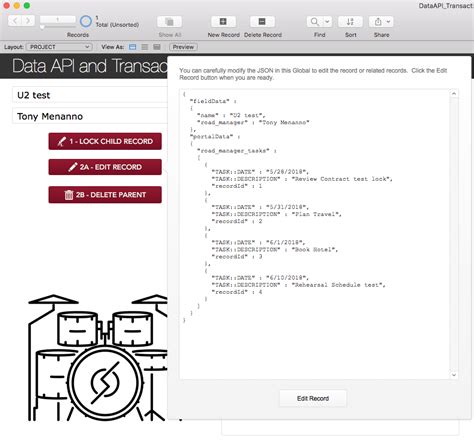Click the green macOS zoom window button
The height and width of the screenshot is (443, 474).
pos(27,6)
